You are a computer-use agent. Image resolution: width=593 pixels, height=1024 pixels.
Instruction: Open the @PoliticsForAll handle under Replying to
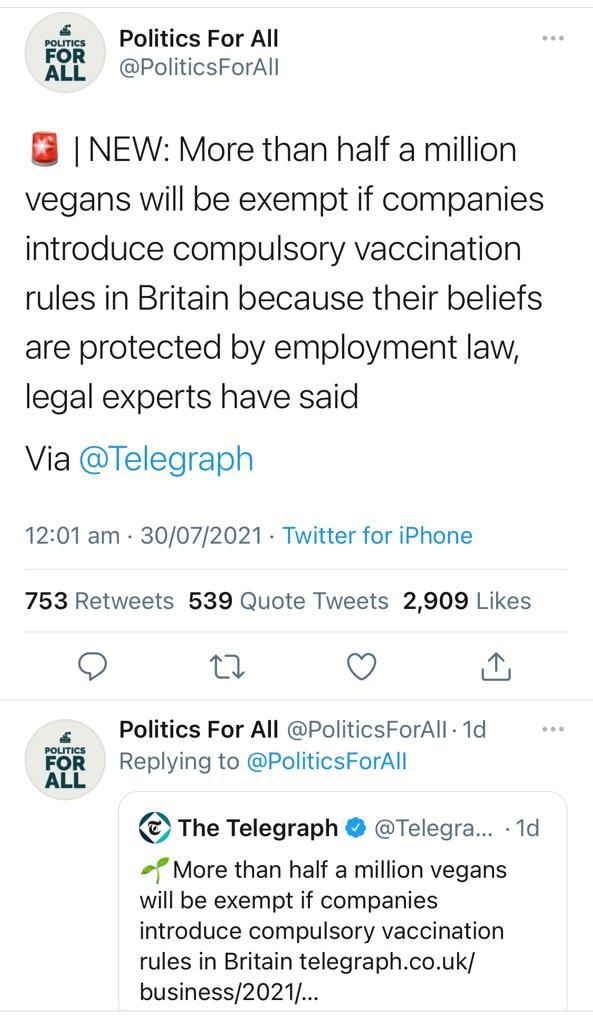tap(327, 761)
